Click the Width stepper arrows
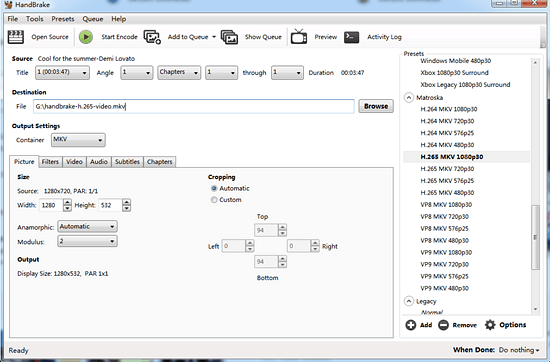 point(67,205)
